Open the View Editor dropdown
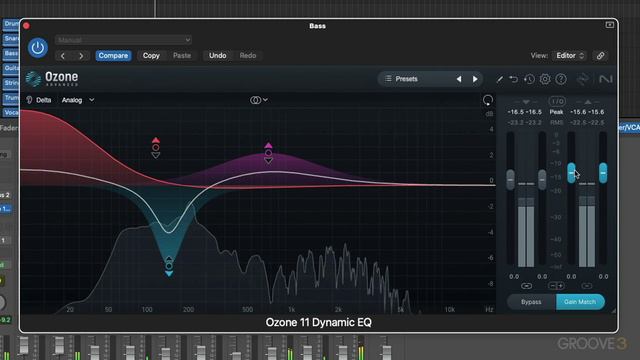 [x=570, y=56]
